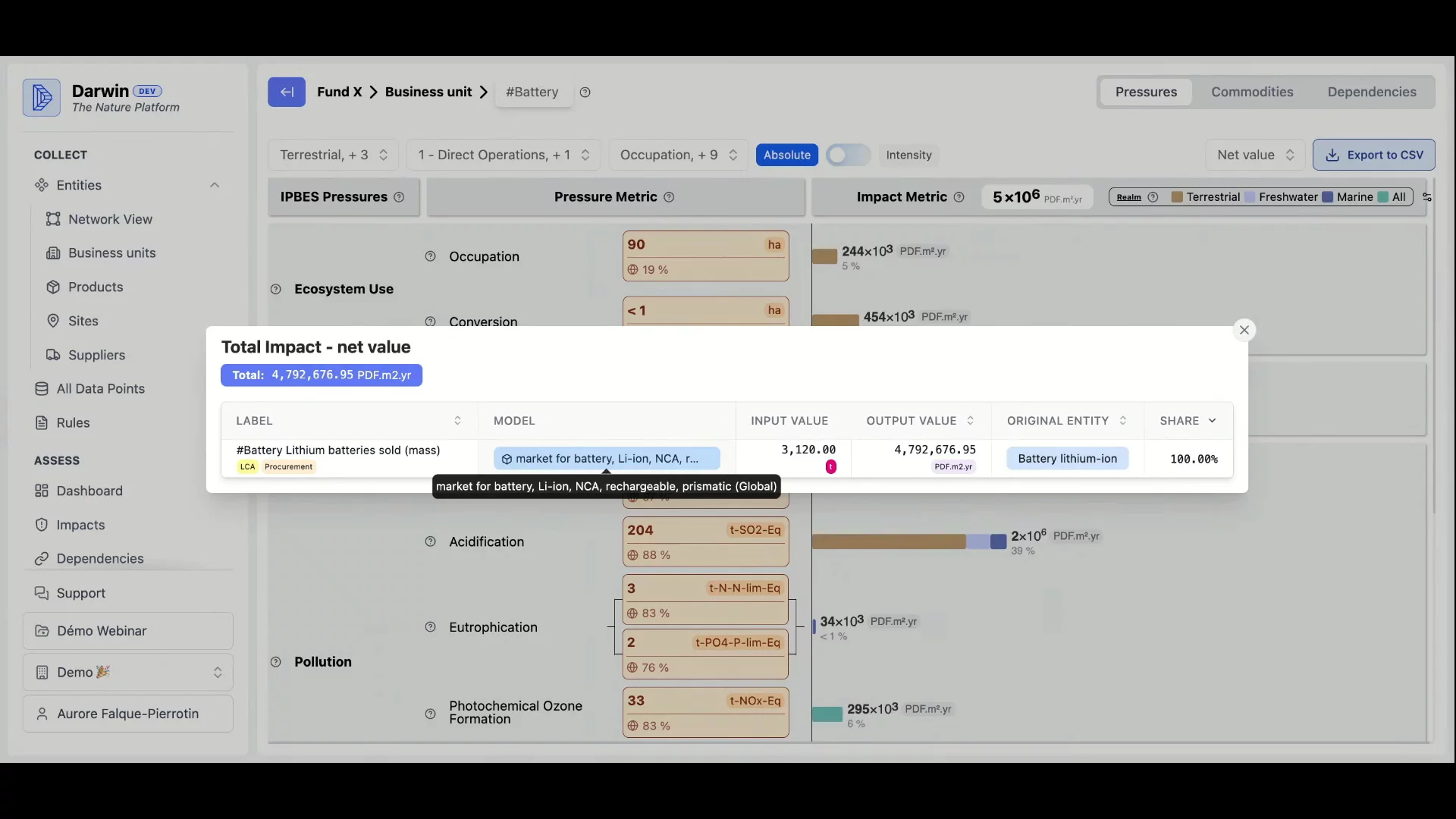Click the info icon beside IPBES Pressures
Viewport: 1456px width, 819px height.
pos(399,197)
